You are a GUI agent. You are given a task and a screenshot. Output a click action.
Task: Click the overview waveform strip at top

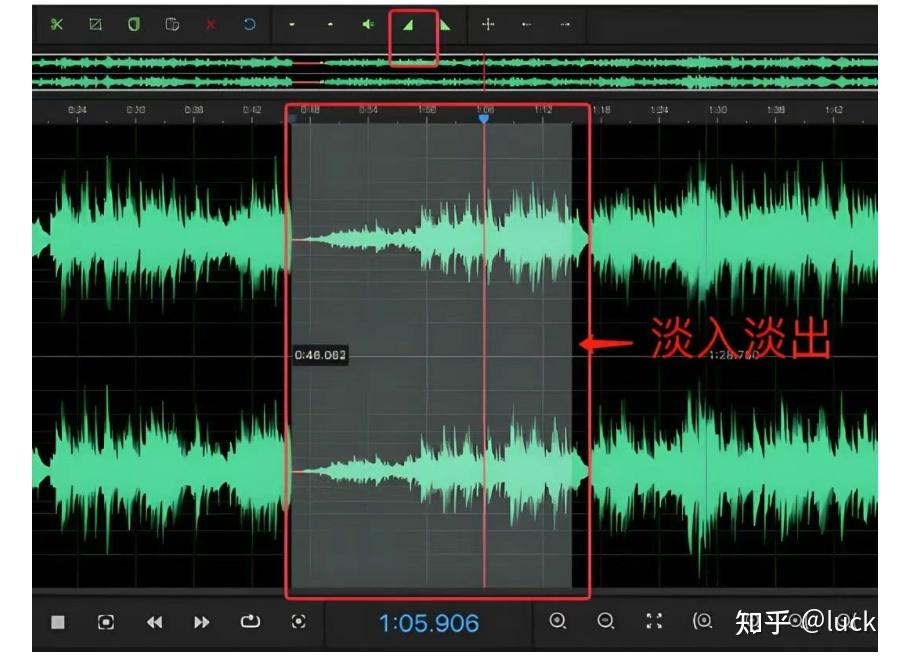coord(455,72)
